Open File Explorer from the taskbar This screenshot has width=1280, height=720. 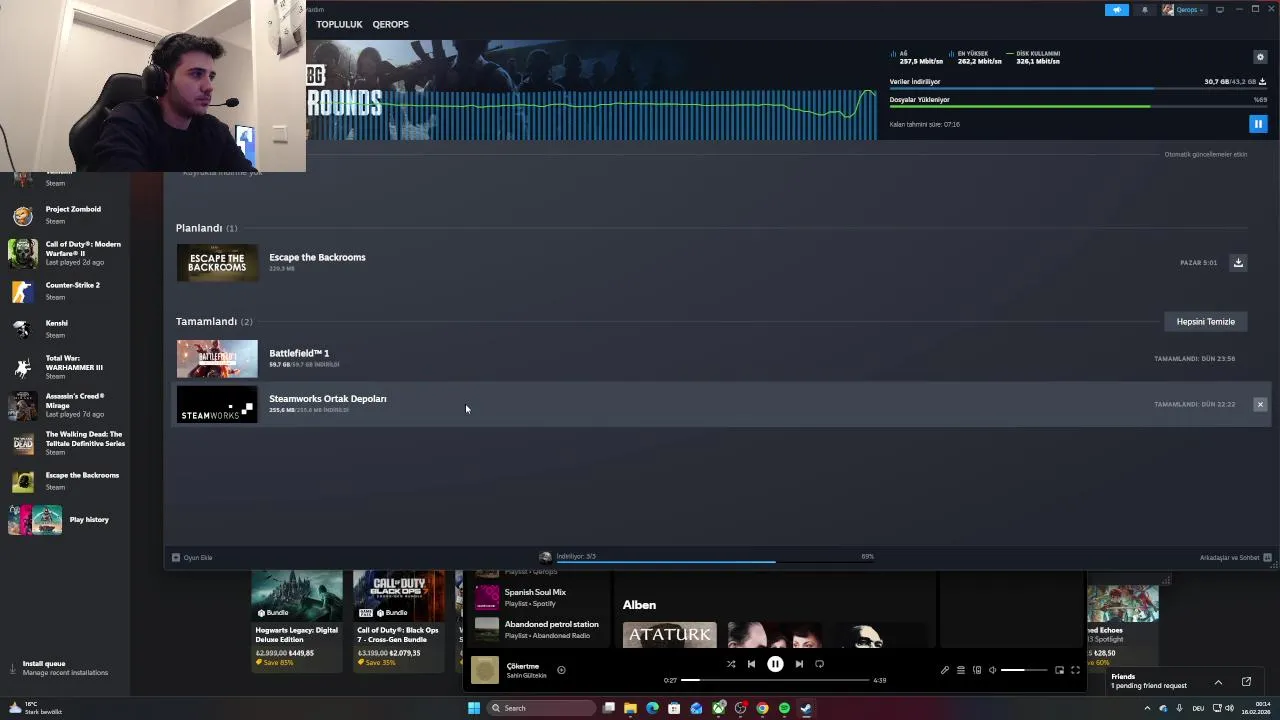tap(630, 708)
